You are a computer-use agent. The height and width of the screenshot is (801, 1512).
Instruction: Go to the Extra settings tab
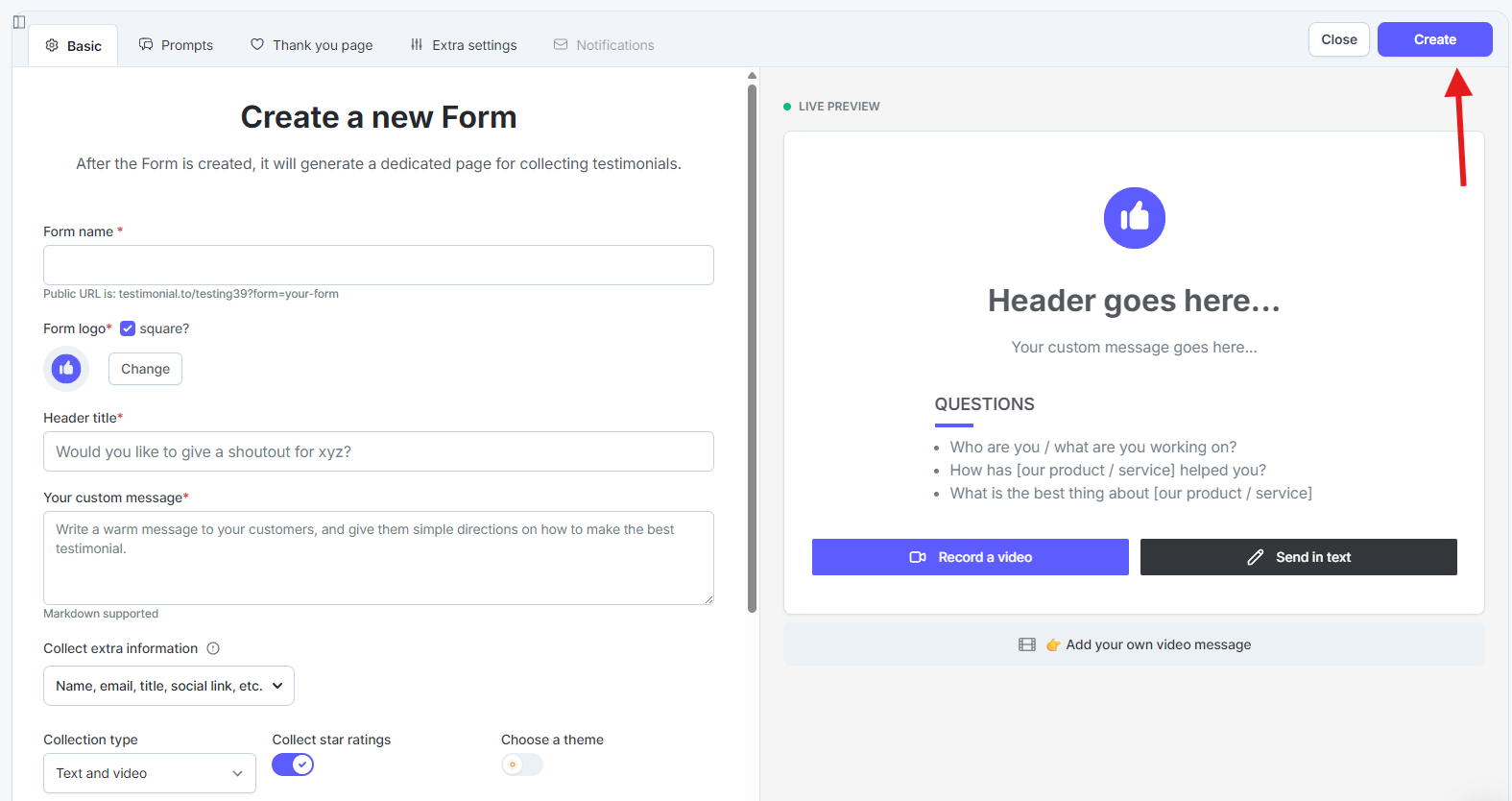(464, 45)
